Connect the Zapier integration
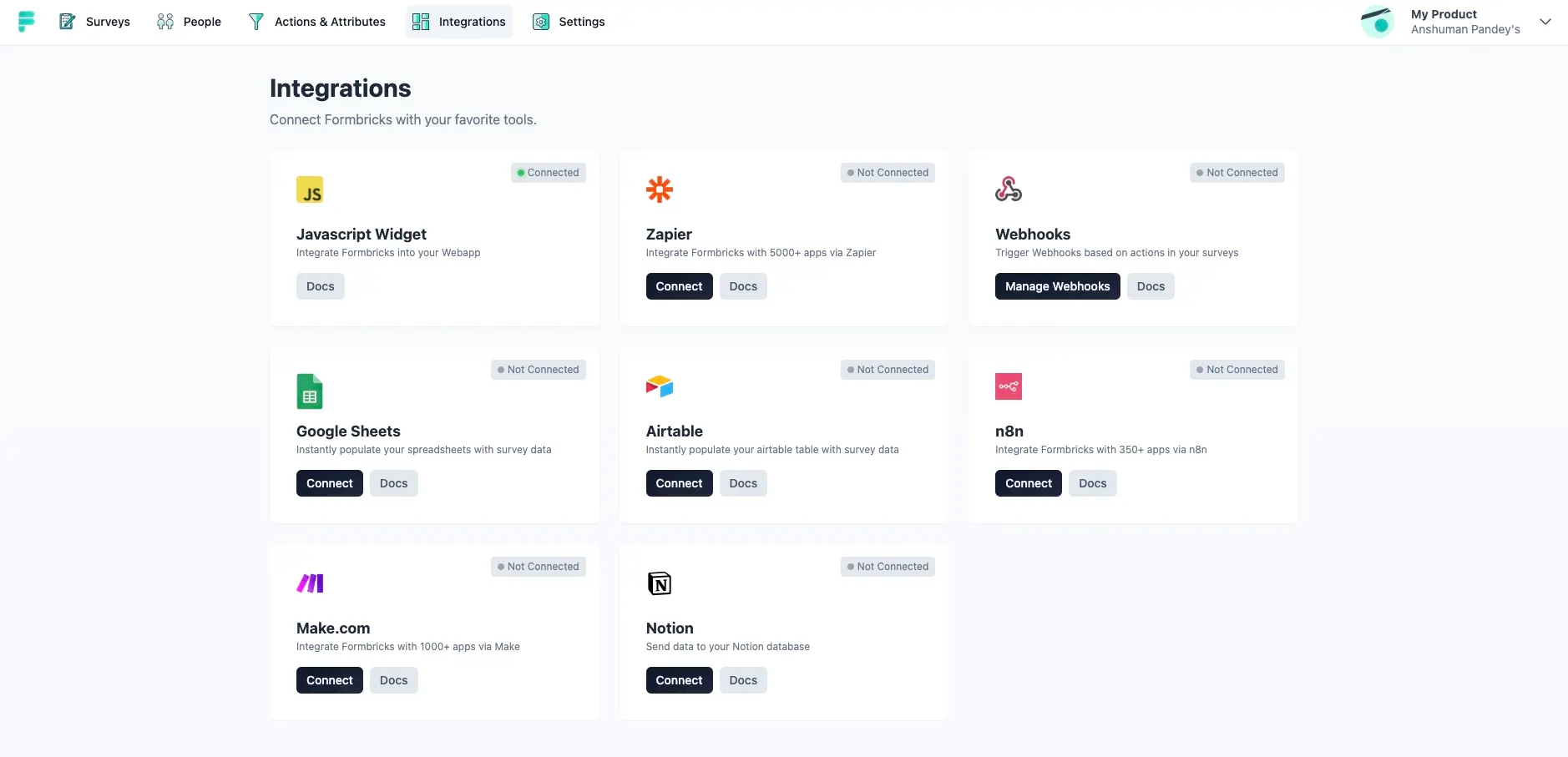Image resolution: width=1568 pixels, height=757 pixels. click(x=680, y=286)
